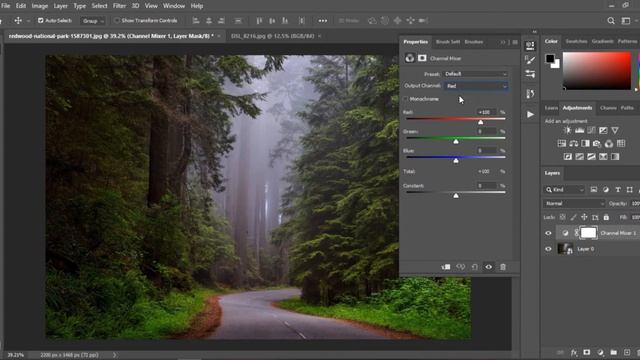The height and width of the screenshot is (360, 640).
Task: Click the foreground color swatch
Action: [x=550, y=58]
